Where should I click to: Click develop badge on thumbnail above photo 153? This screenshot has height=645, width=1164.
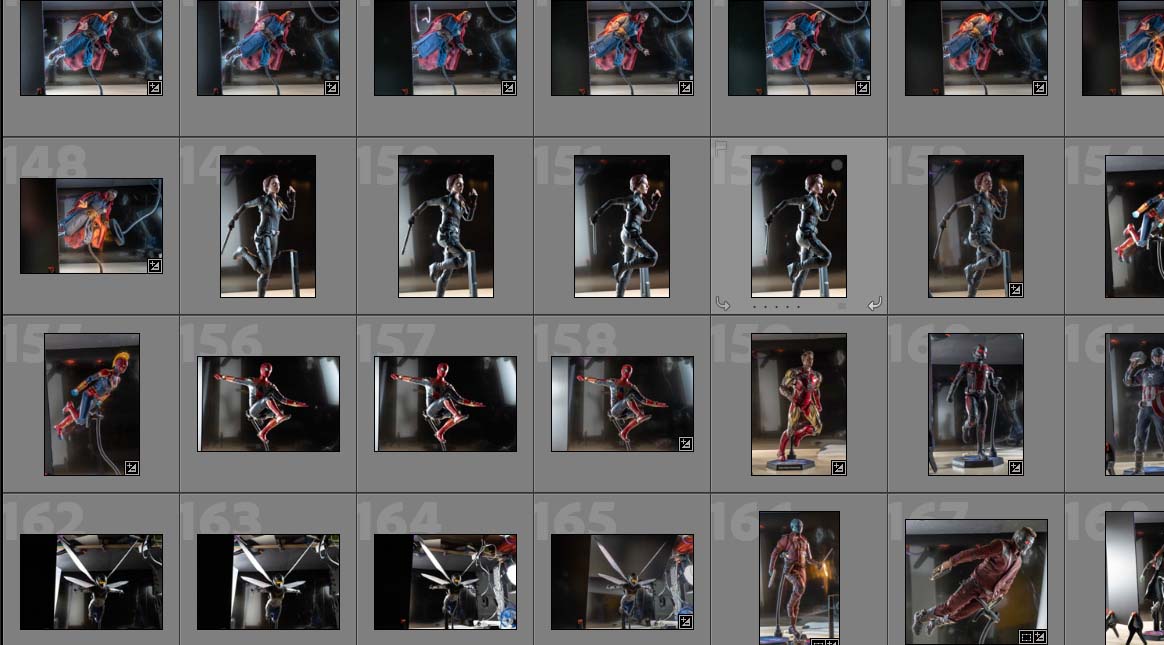pyautogui.click(x=1039, y=88)
